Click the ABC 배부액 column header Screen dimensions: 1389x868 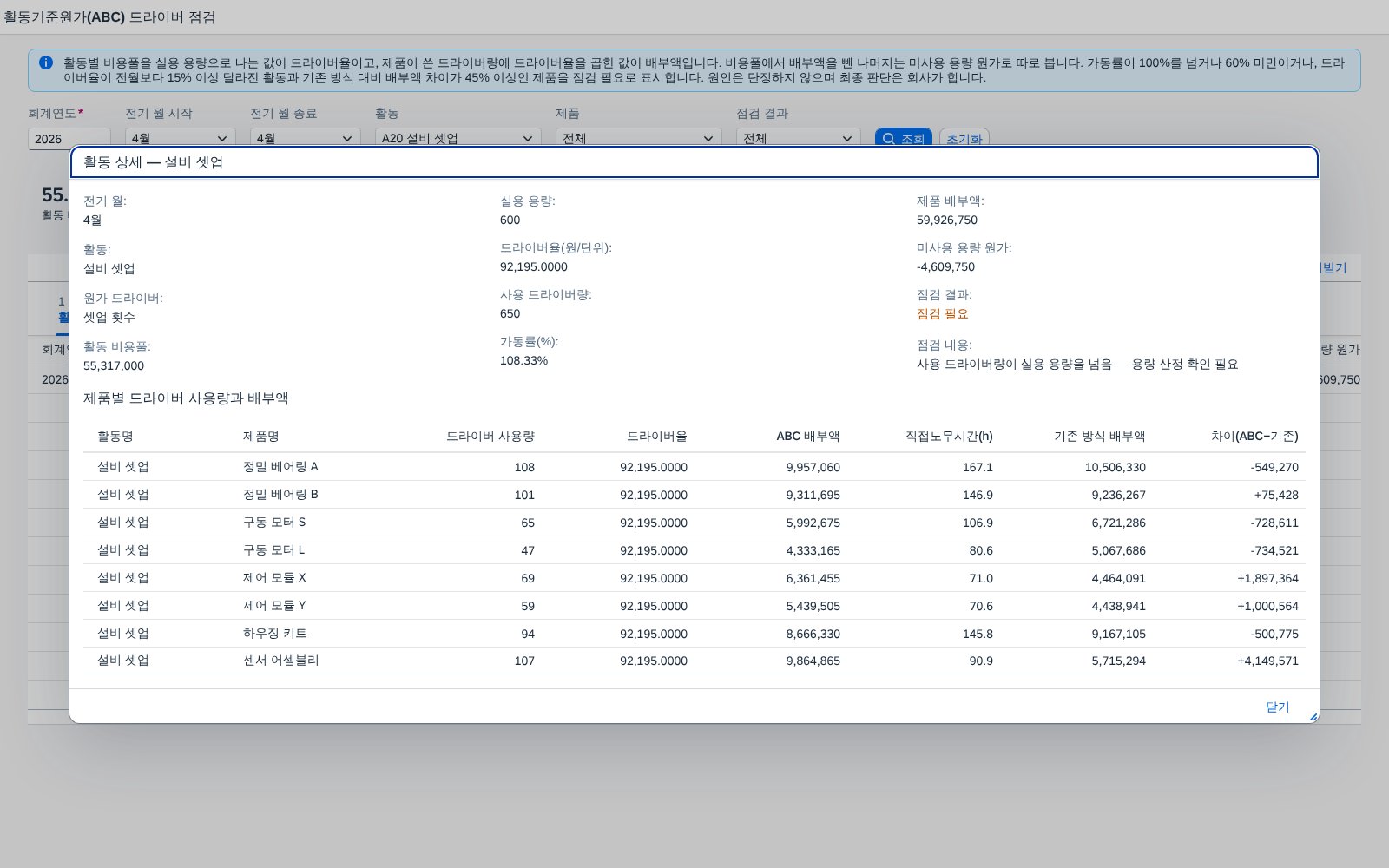coord(808,437)
